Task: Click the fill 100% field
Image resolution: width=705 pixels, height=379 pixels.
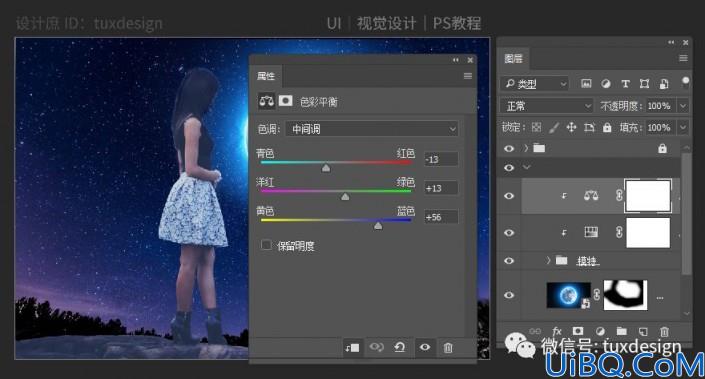Action: coord(660,128)
